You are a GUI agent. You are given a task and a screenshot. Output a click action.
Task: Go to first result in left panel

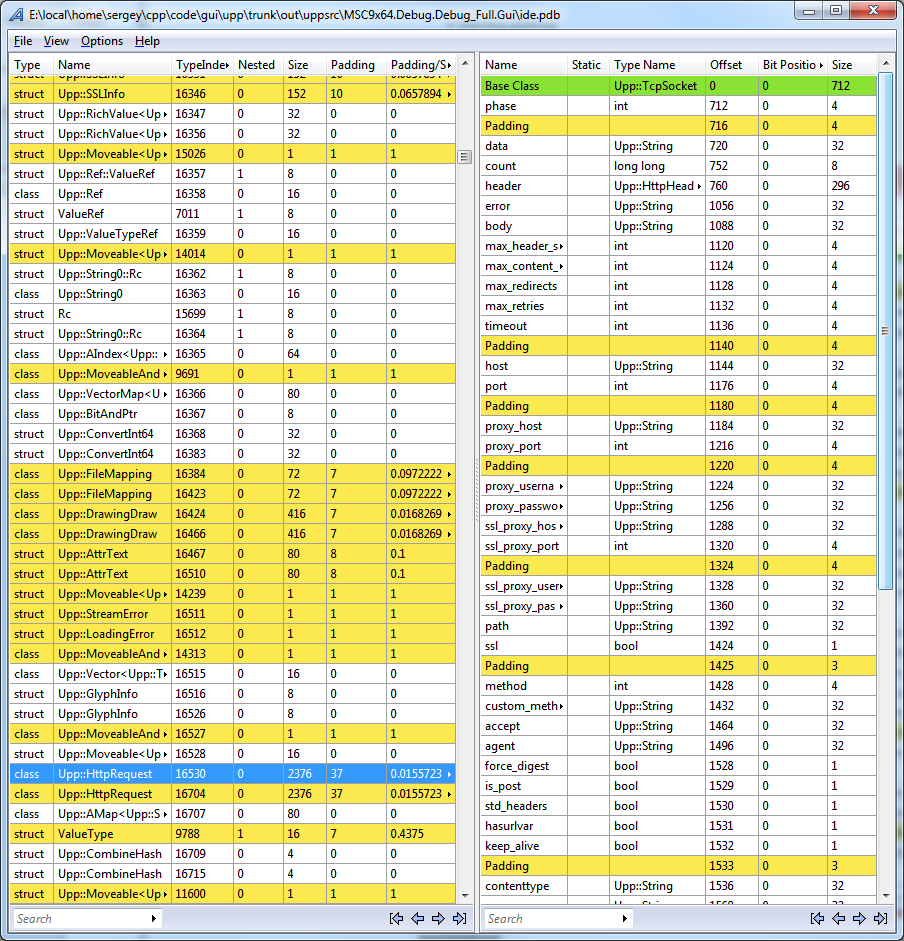pos(396,918)
